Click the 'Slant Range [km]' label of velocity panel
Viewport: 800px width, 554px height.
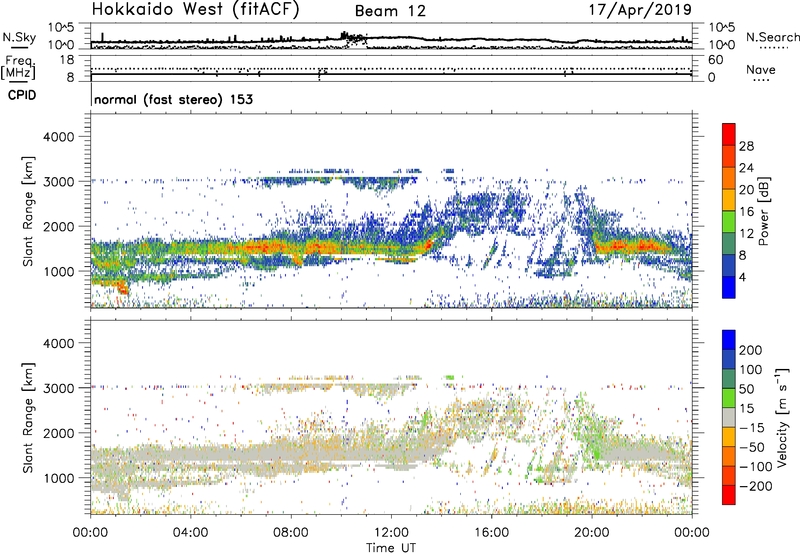(x=28, y=417)
